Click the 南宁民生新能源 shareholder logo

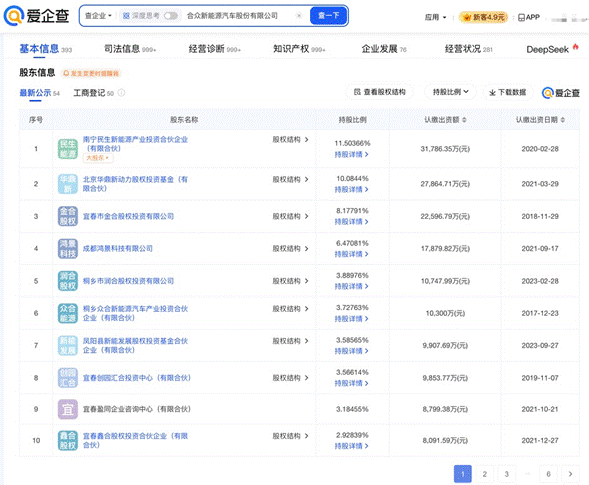[68, 149]
